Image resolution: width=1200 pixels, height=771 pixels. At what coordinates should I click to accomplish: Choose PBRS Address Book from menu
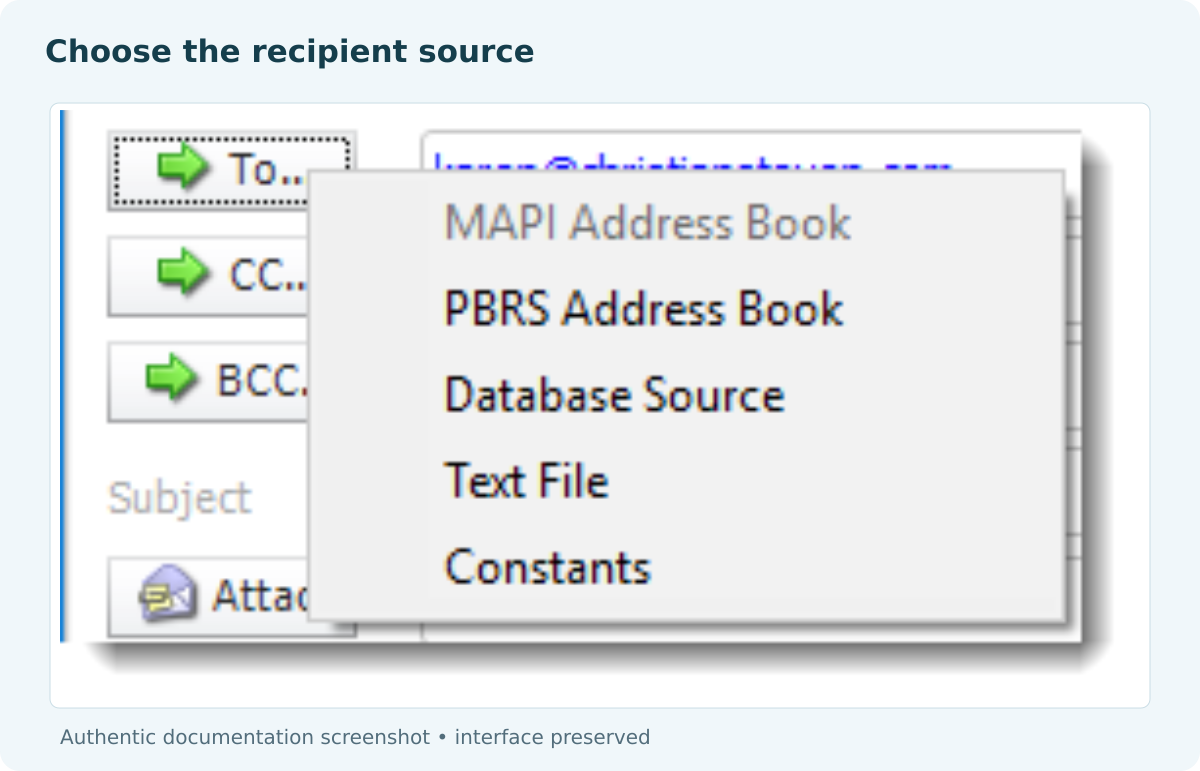pyautogui.click(x=686, y=309)
